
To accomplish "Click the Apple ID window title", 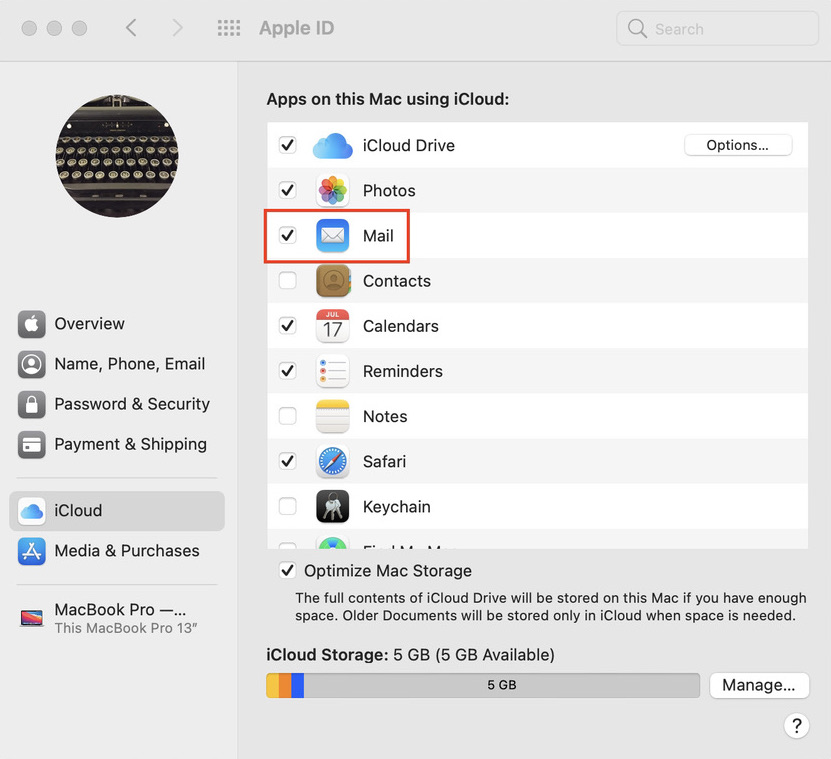I will [x=296, y=28].
